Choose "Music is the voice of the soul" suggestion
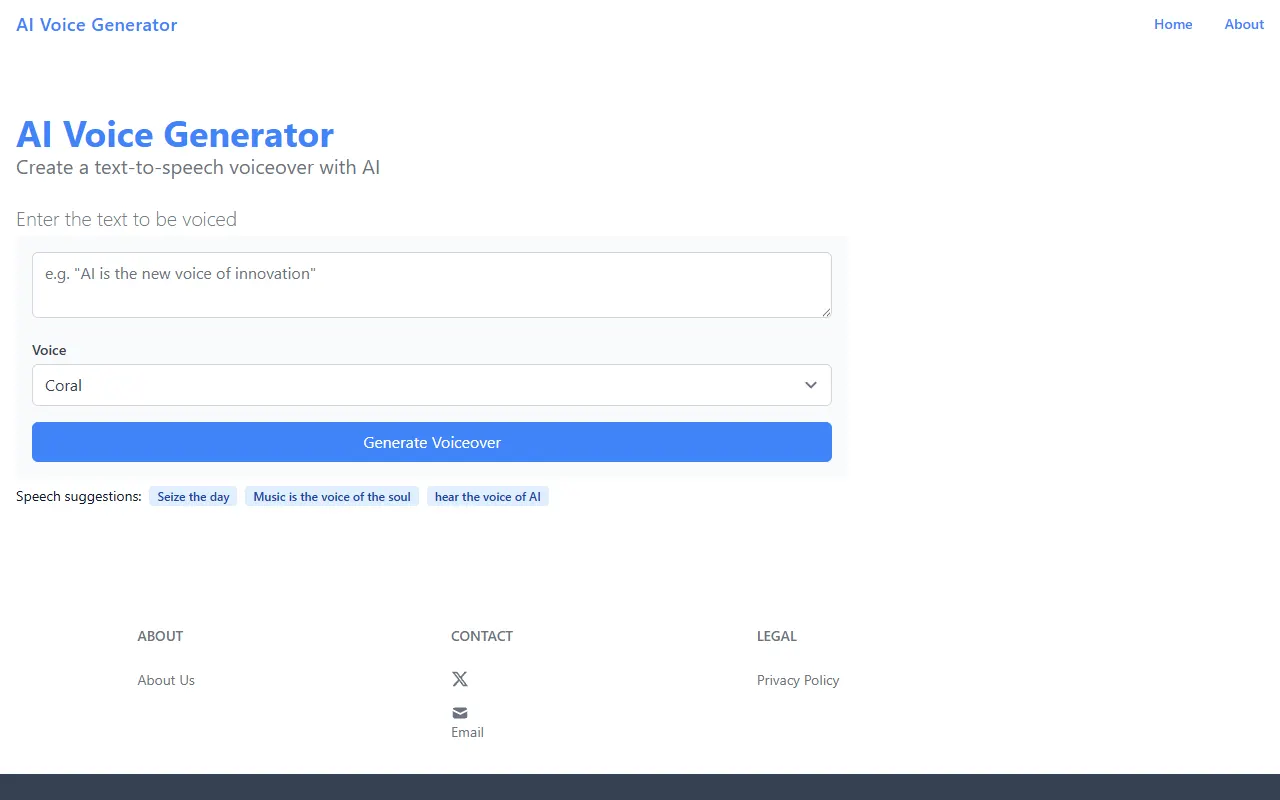Image resolution: width=1280 pixels, height=800 pixels. coord(332,496)
